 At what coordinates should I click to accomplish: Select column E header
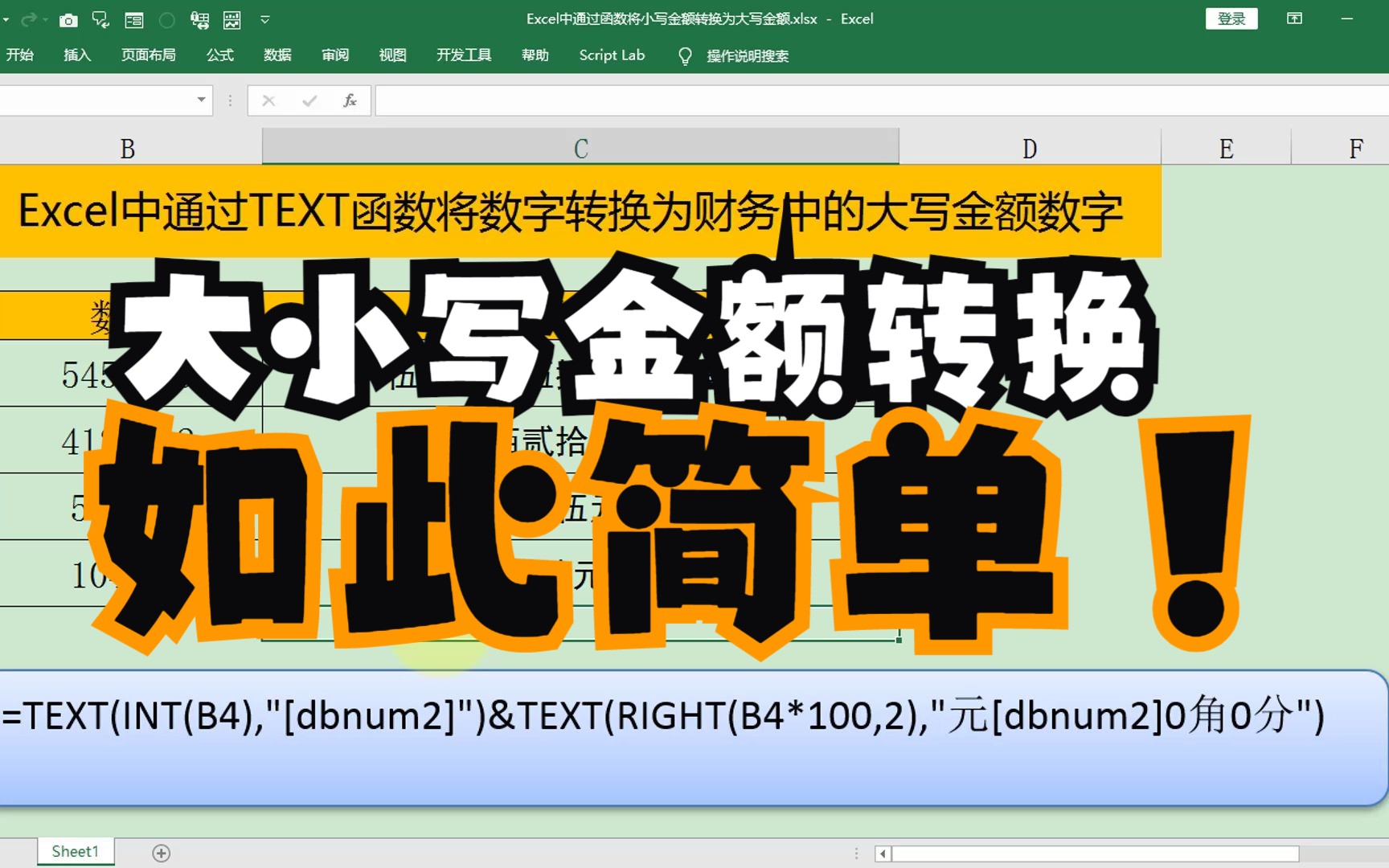(1226, 148)
